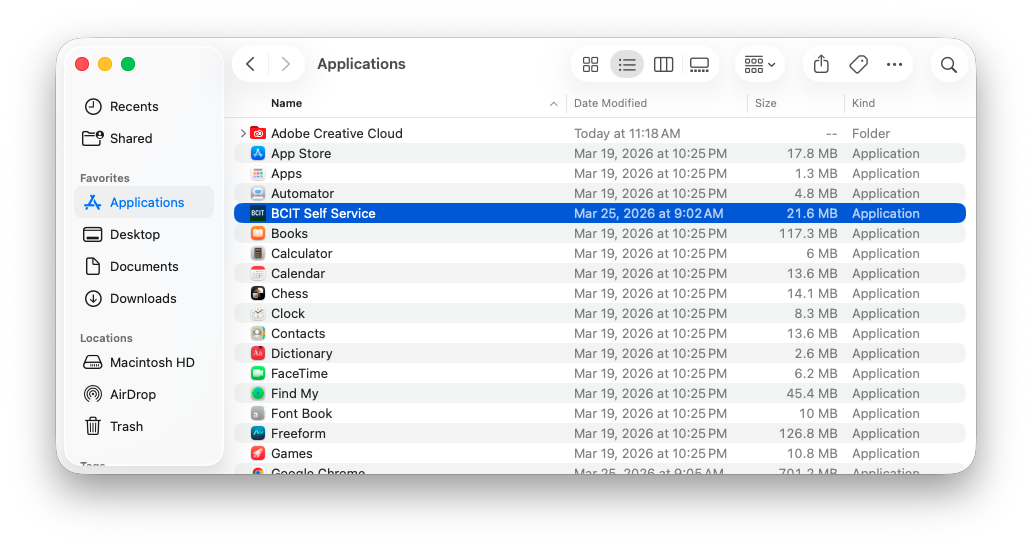Click the Search magnifier icon
Screen dimensions: 1032x548
(x=949, y=65)
